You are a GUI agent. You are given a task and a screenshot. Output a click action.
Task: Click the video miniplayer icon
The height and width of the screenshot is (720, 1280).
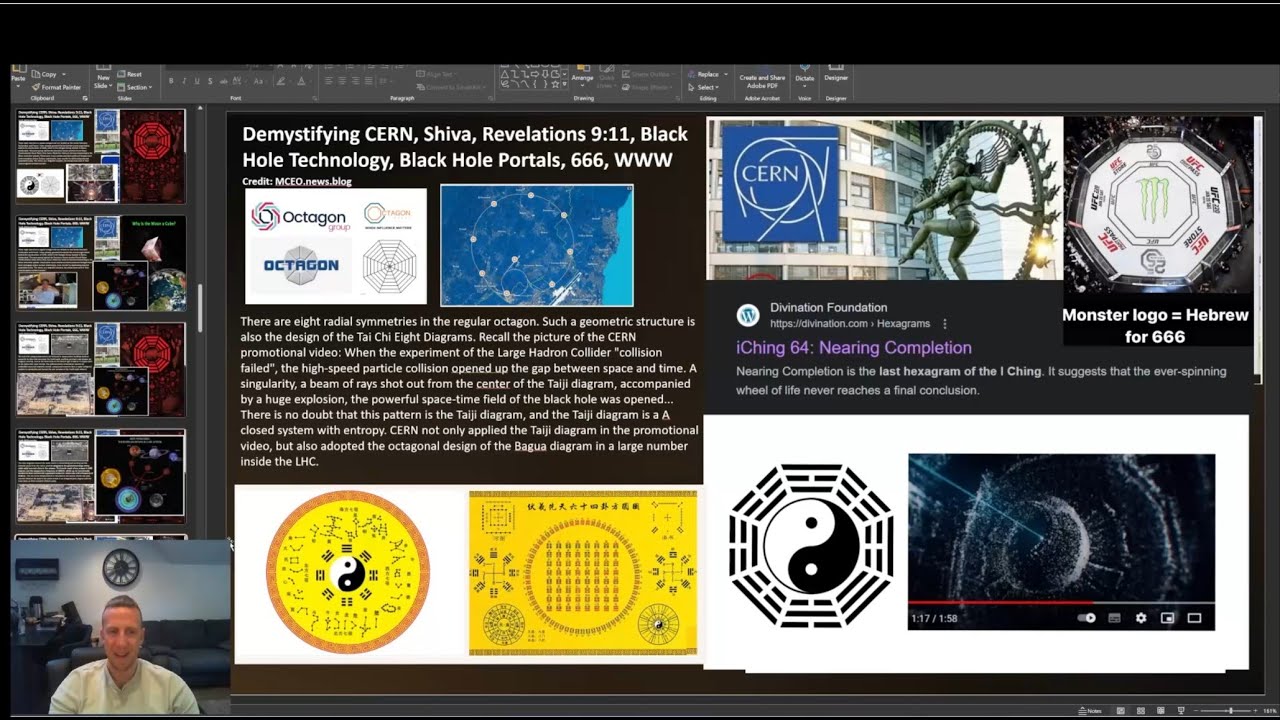1167,618
